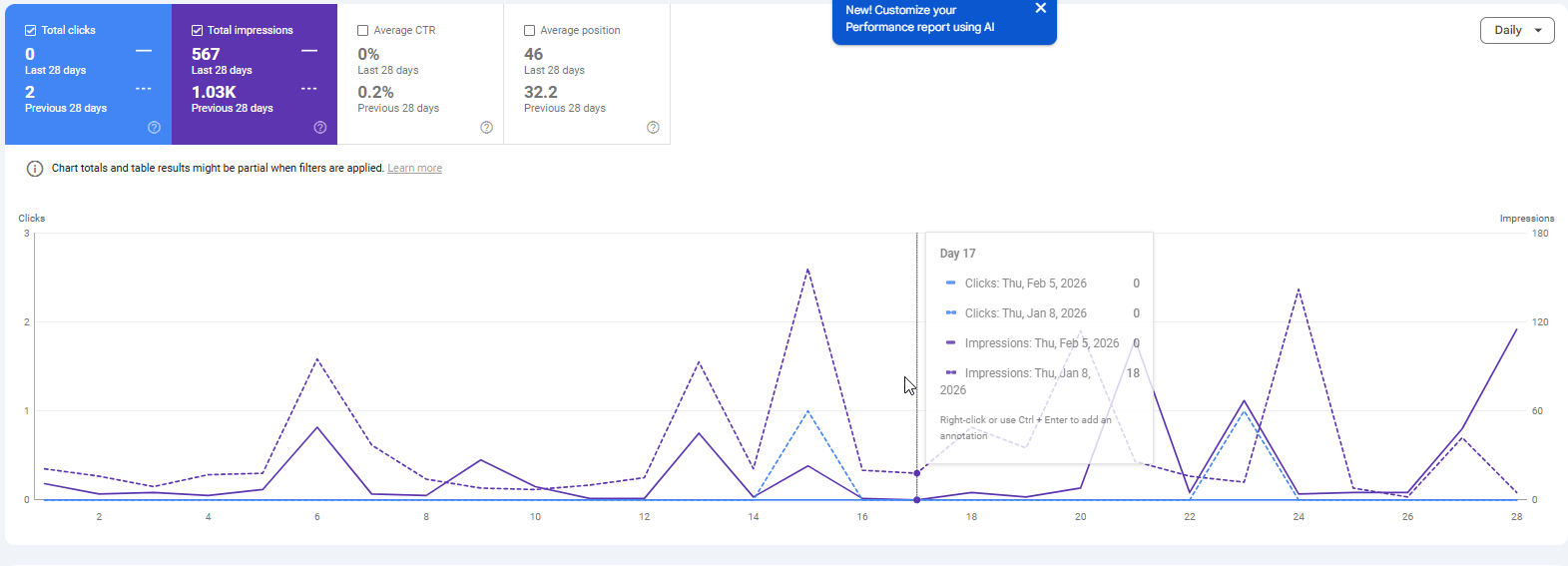Click help icon on Average position card
Image resolution: width=1568 pixels, height=566 pixels.
653,128
